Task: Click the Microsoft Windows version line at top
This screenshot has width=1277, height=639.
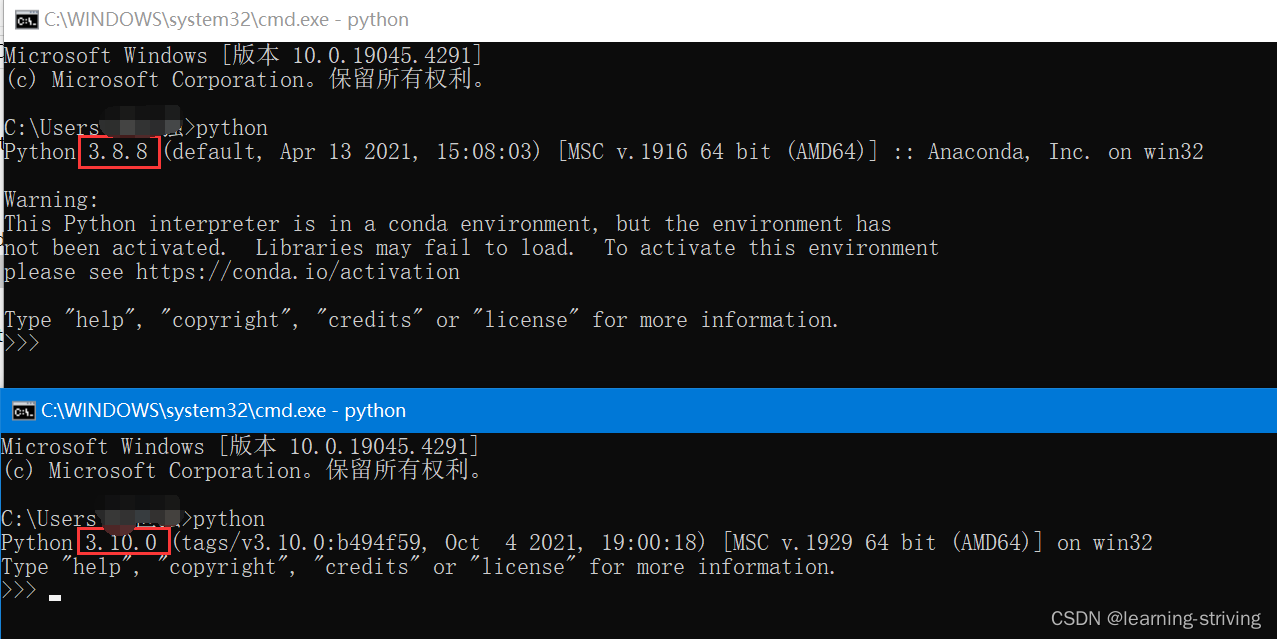Action: click(240, 55)
